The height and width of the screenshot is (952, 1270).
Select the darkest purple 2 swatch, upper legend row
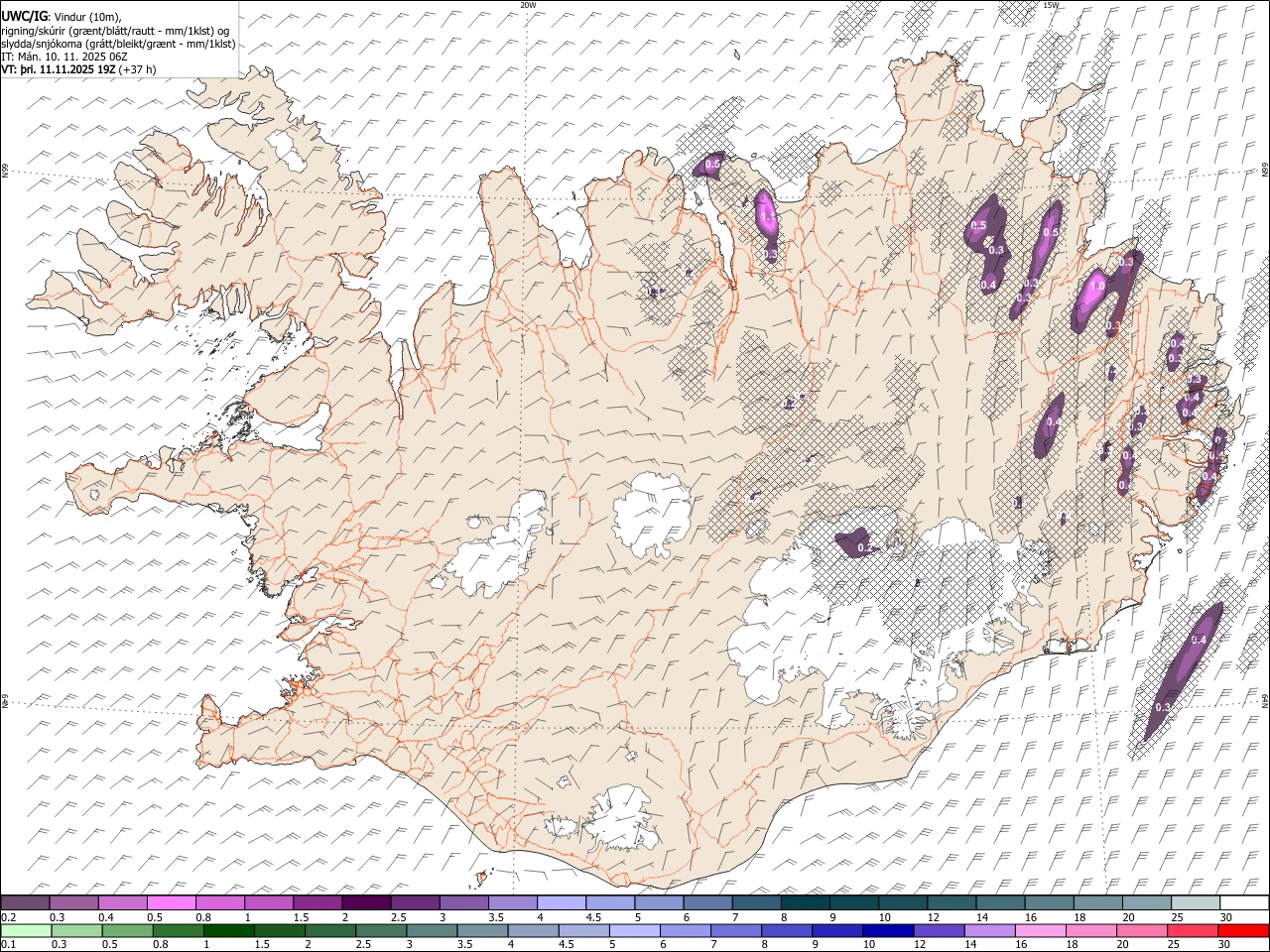(366, 902)
